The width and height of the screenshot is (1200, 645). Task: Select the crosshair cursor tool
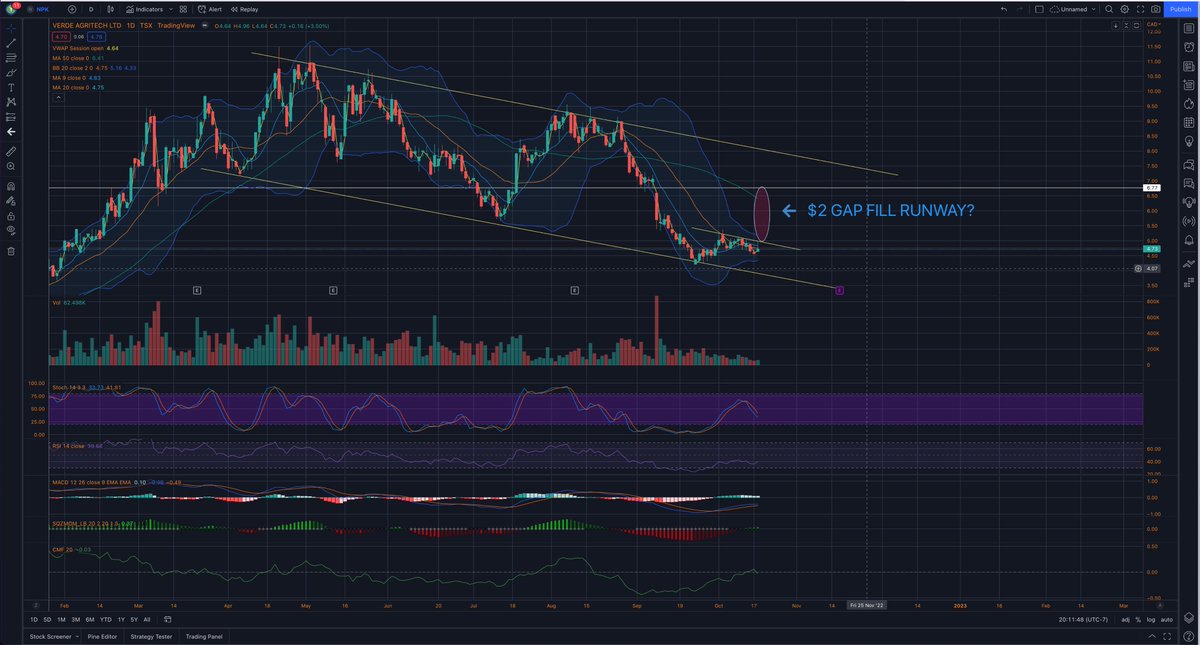(11, 29)
